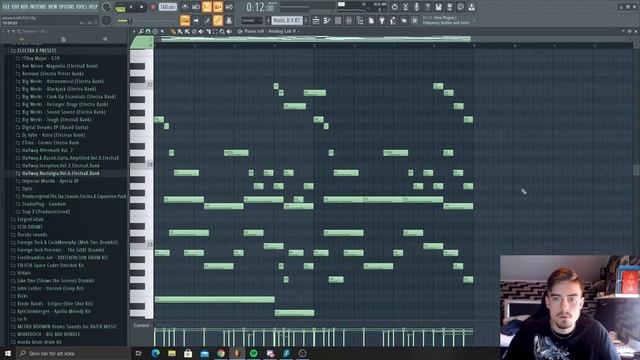
Task: Click the master volume knob
Action: pyautogui.click(x=107, y=7)
